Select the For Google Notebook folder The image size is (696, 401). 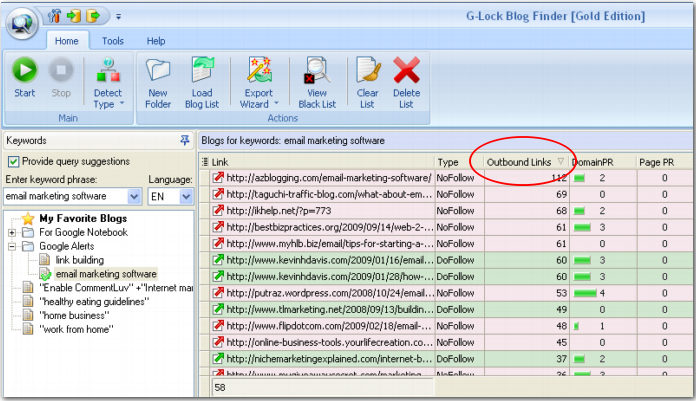83,232
